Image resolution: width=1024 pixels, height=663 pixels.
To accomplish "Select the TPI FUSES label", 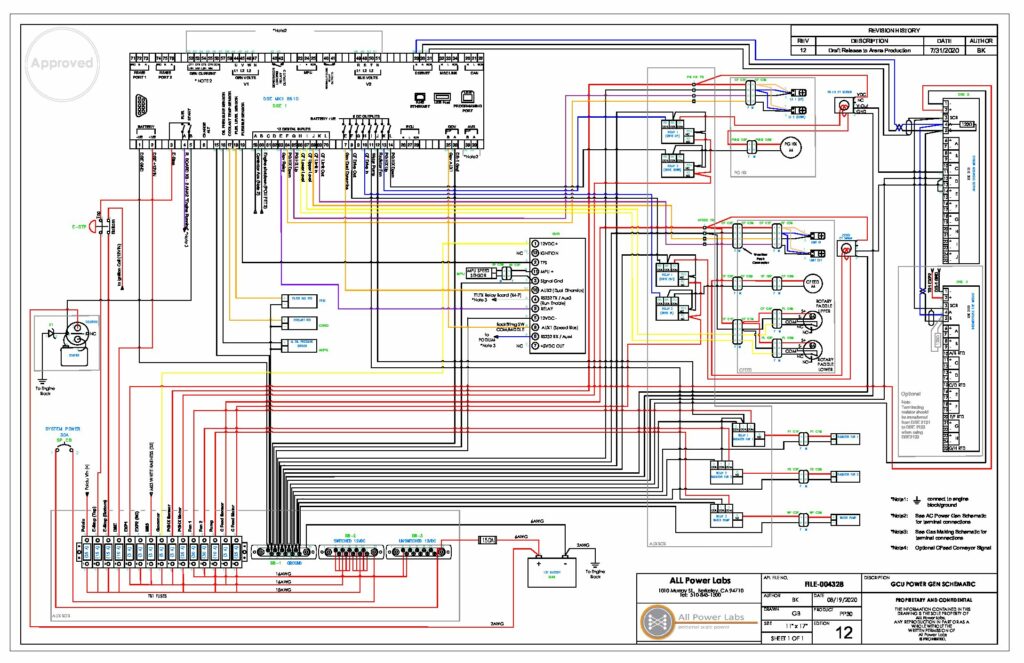I will click(x=157, y=596).
